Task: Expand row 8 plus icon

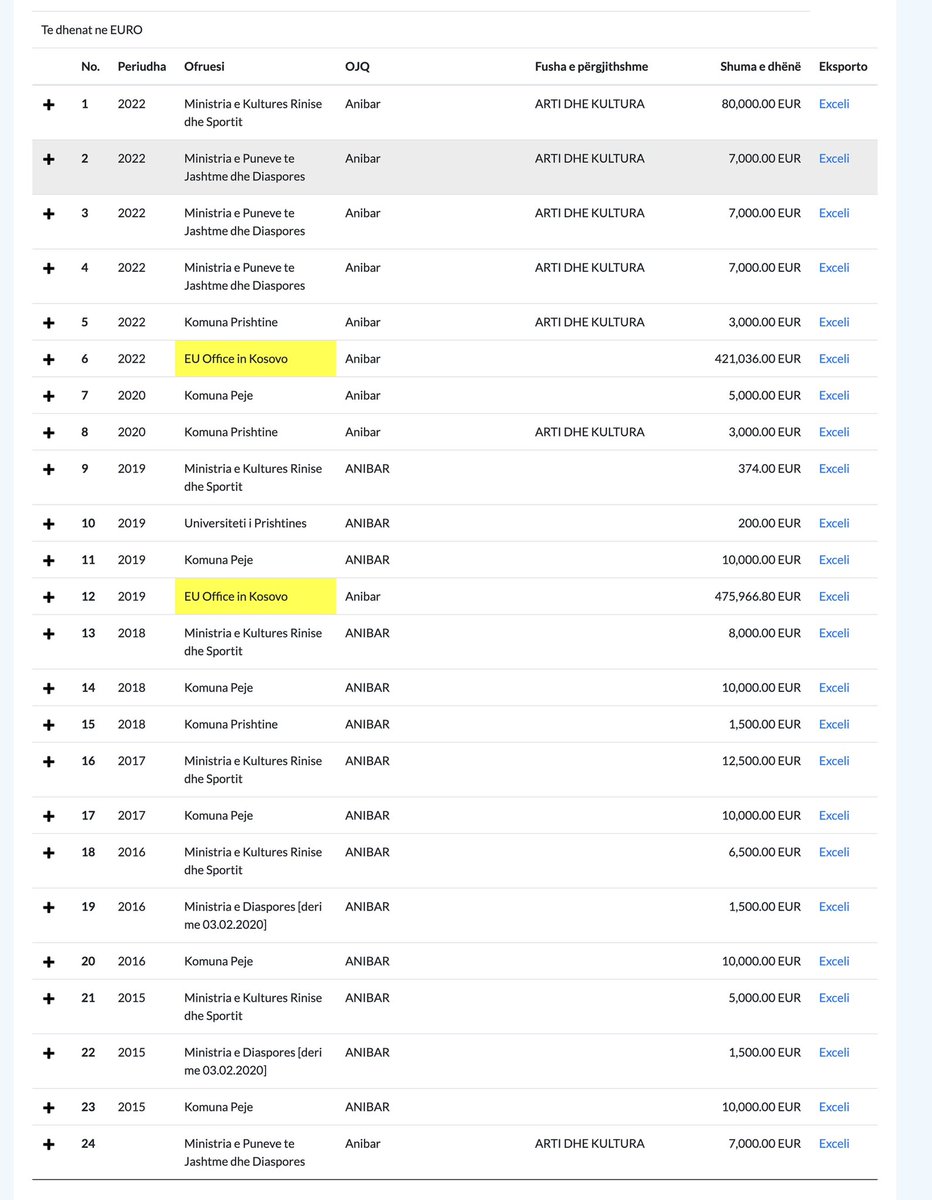Action: (49, 433)
